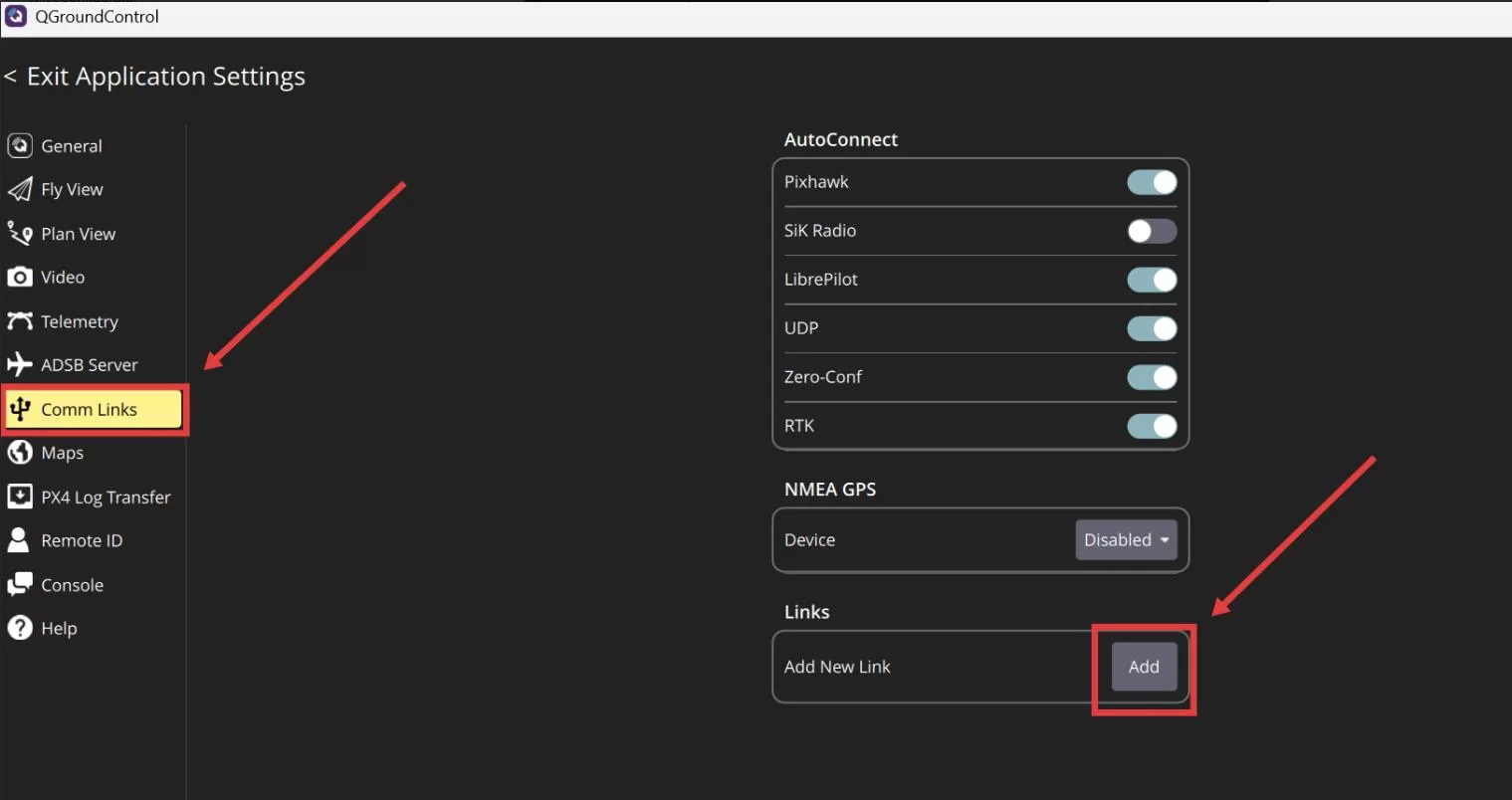Click the Plan View waypoint icon
Screen dimensions: 1512x800
coord(20,234)
